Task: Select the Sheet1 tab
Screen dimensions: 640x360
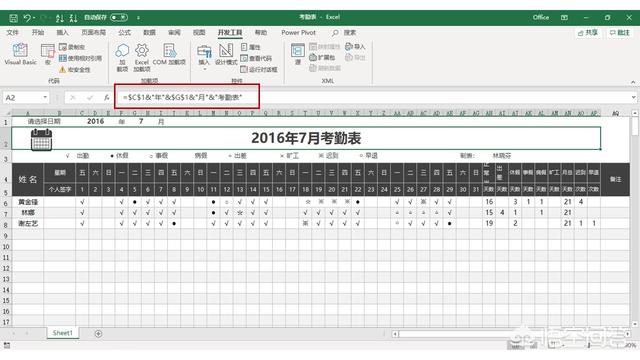Action: click(x=62, y=333)
